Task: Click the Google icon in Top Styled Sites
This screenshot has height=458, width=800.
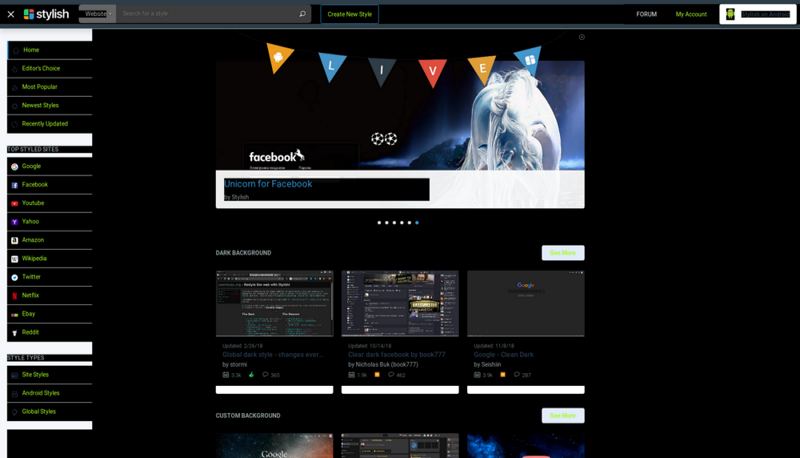Action: [x=15, y=167]
